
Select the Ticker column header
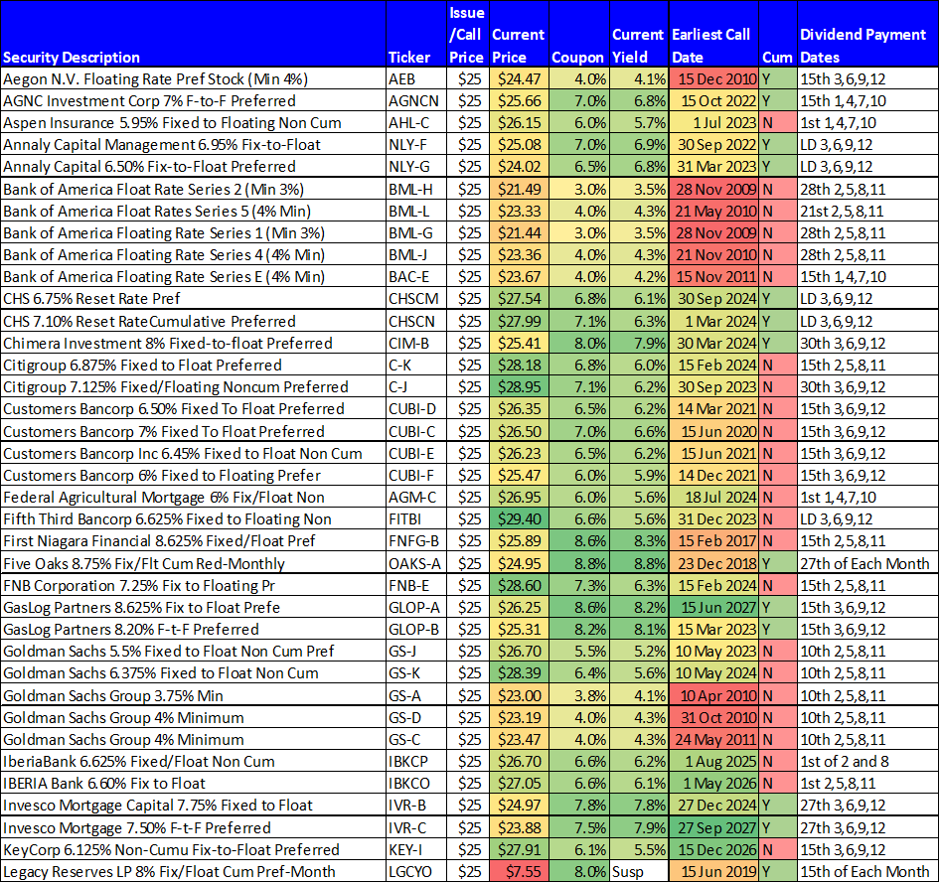pyautogui.click(x=416, y=34)
